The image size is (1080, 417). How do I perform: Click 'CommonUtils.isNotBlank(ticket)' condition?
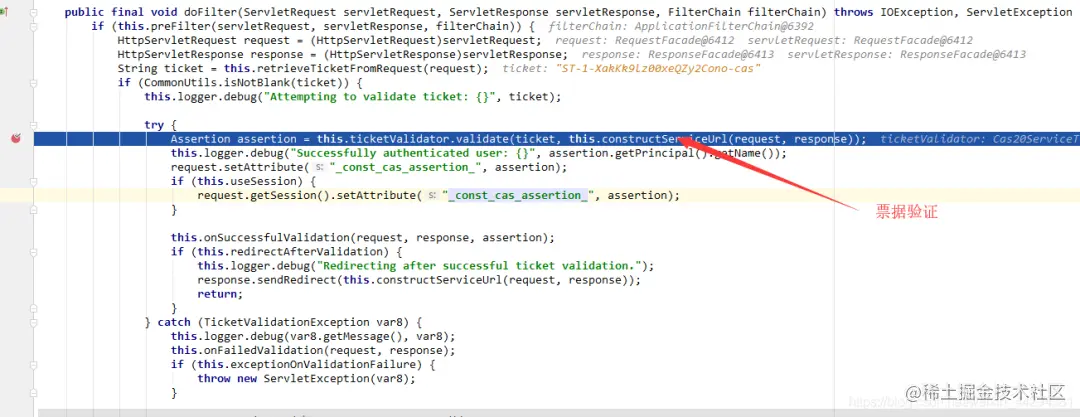click(249, 83)
